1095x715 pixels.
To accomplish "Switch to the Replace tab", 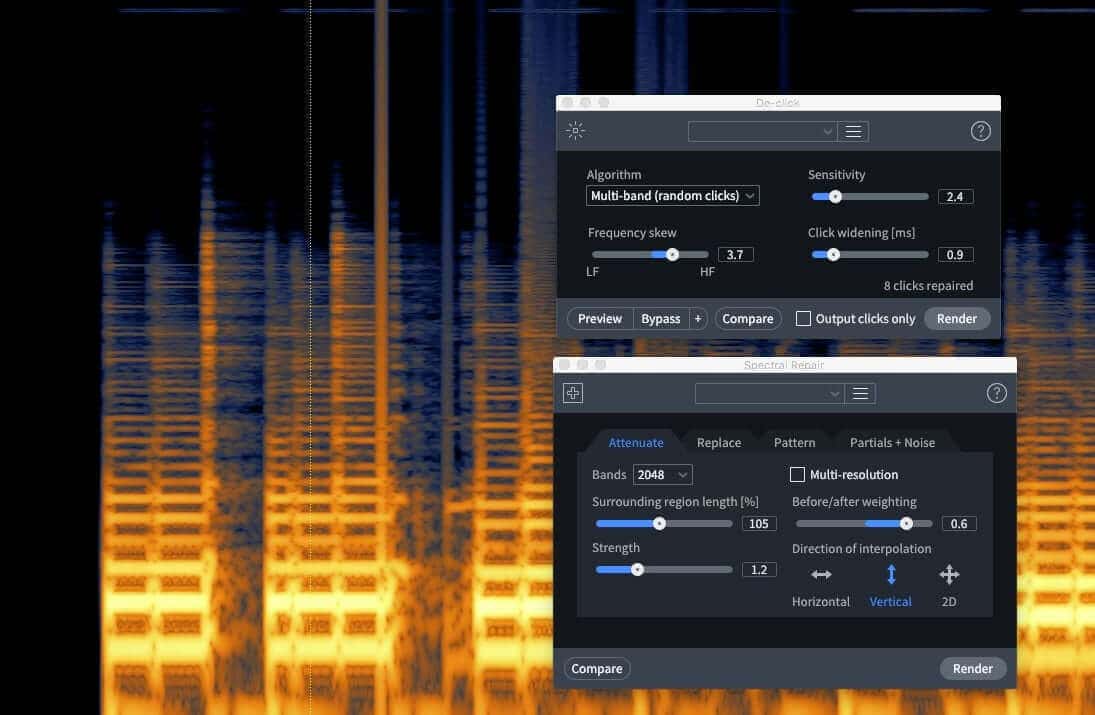I will pos(719,443).
